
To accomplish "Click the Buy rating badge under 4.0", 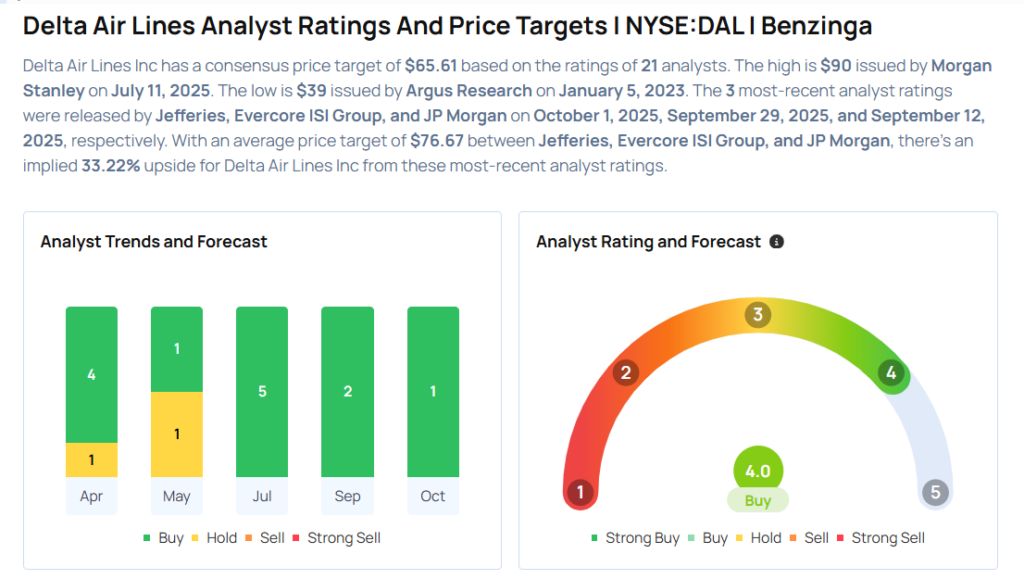I will (758, 499).
